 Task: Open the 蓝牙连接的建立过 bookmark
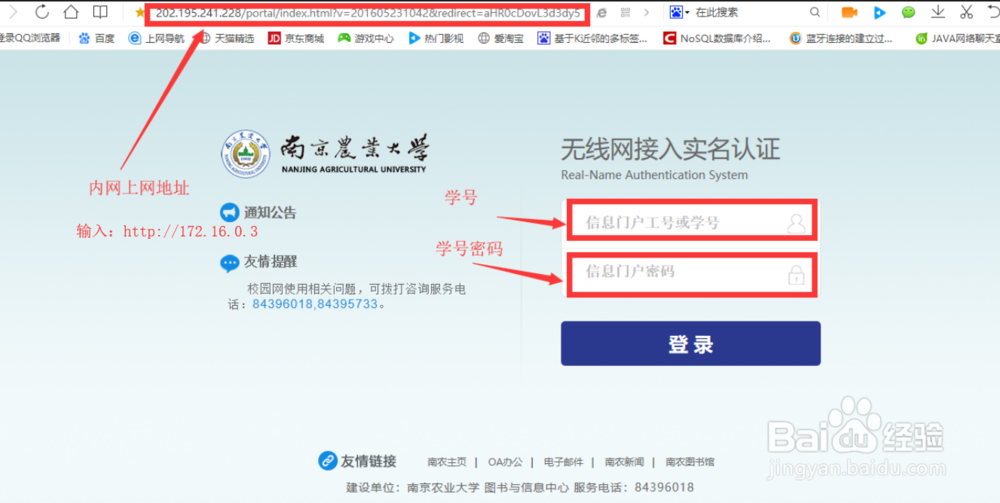pos(841,38)
